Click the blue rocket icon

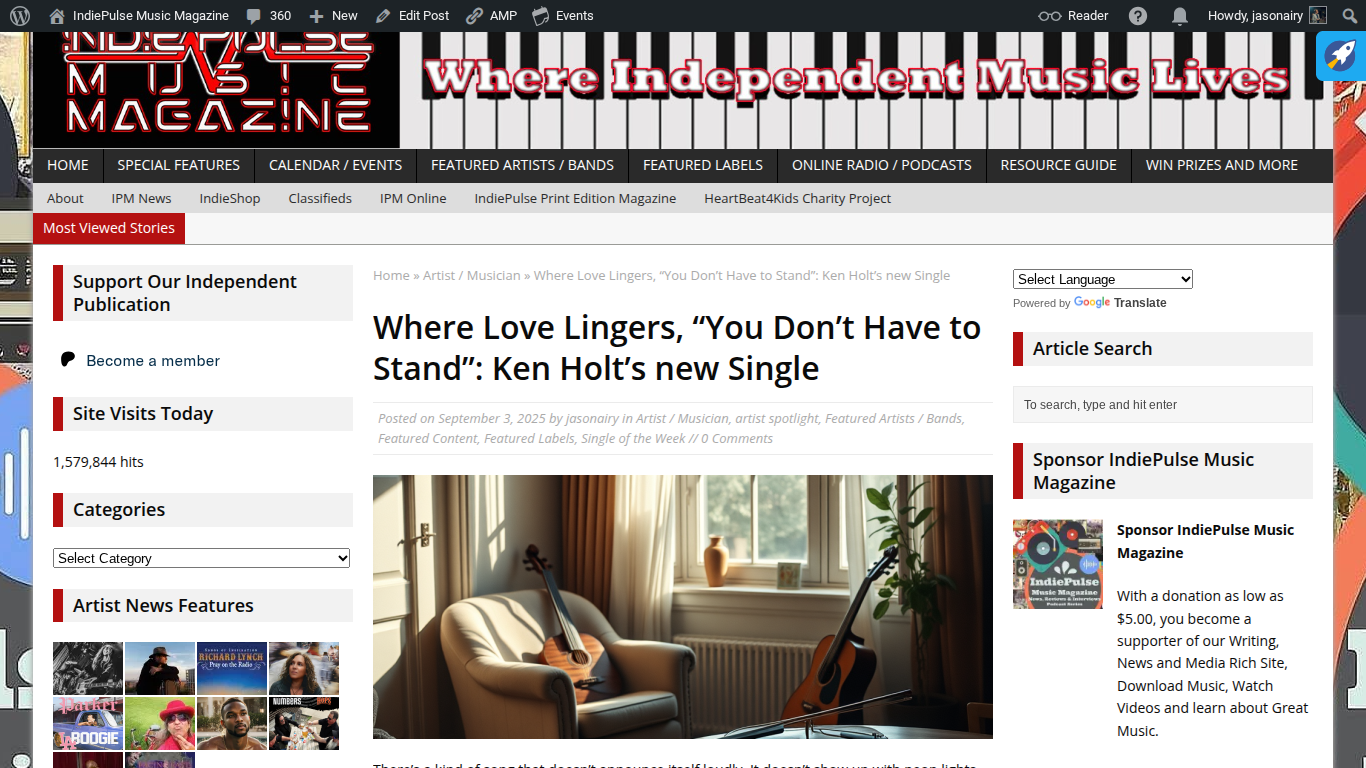(x=1340, y=56)
